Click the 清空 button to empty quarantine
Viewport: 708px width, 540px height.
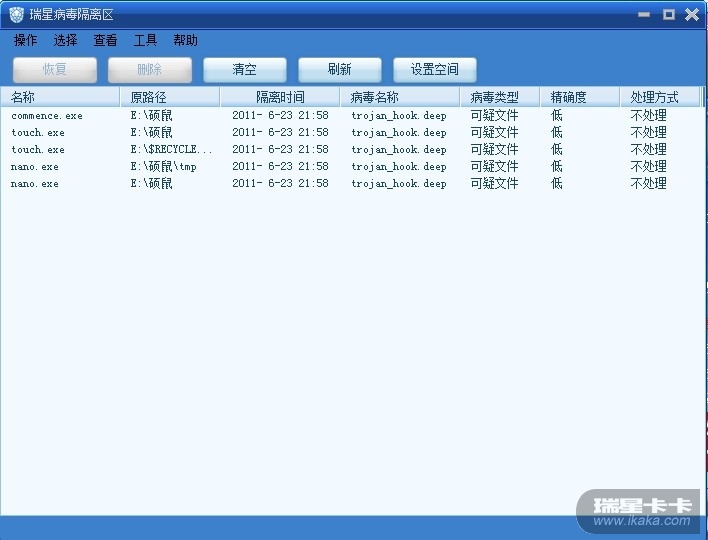click(245, 70)
